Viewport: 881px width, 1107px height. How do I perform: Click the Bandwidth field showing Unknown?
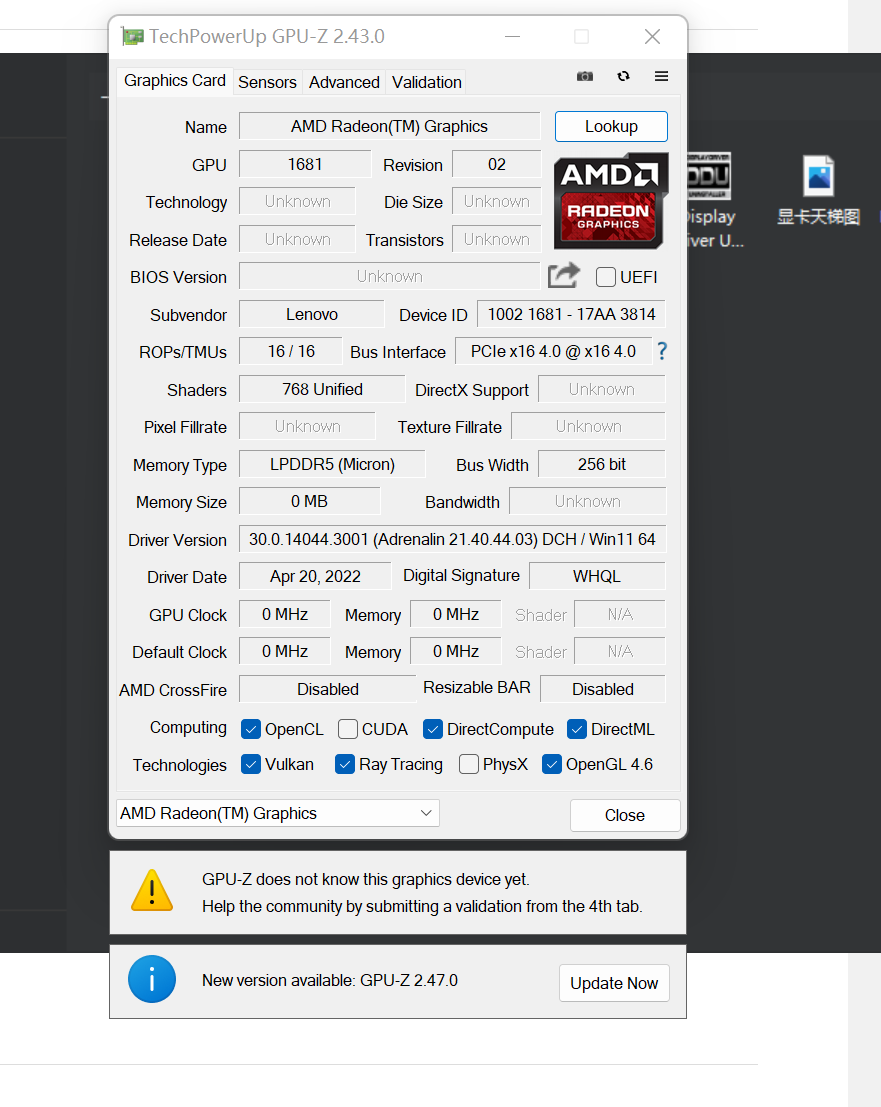tap(588, 501)
